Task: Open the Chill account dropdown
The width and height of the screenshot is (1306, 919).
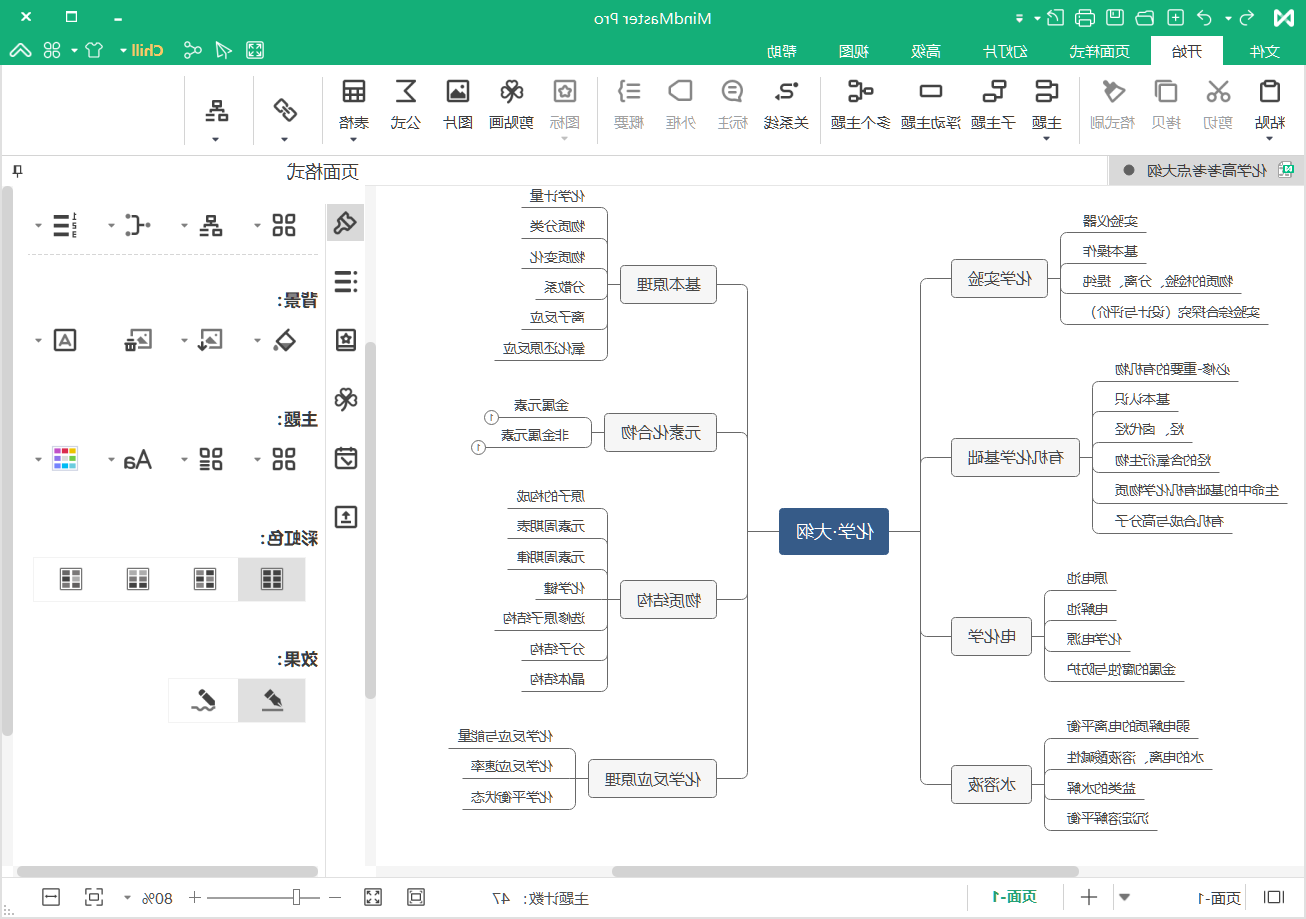Action: (x=123, y=50)
